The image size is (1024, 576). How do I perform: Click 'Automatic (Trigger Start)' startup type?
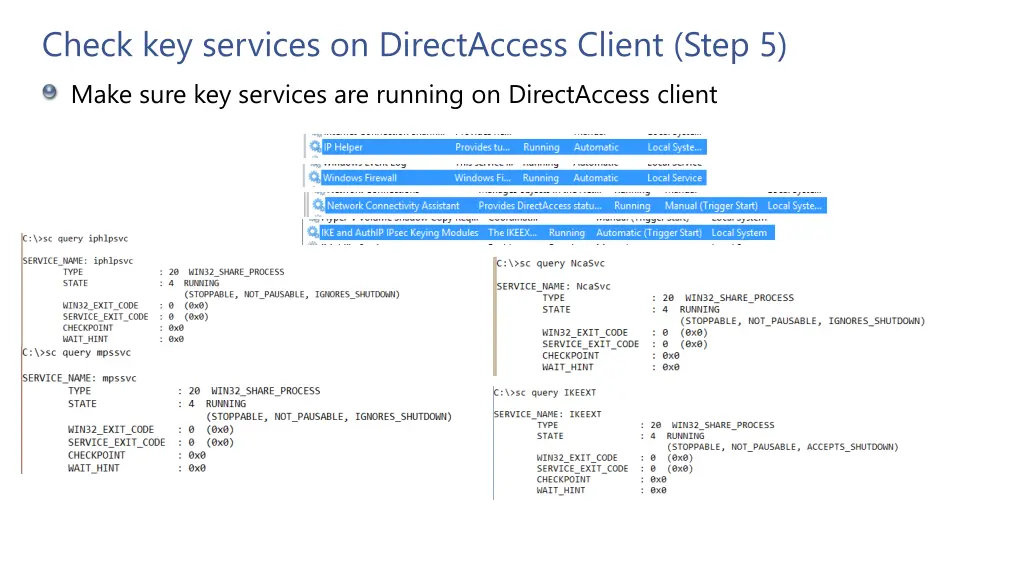649,232
